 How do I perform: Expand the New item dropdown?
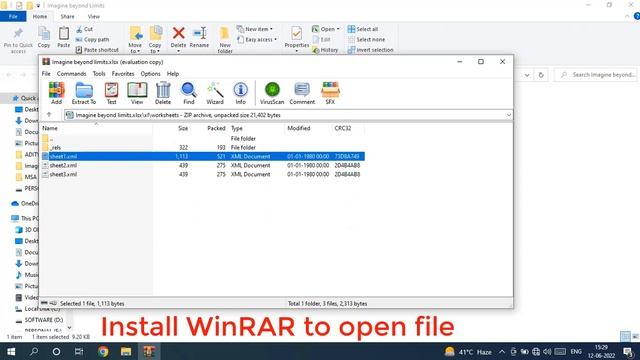tap(255, 29)
